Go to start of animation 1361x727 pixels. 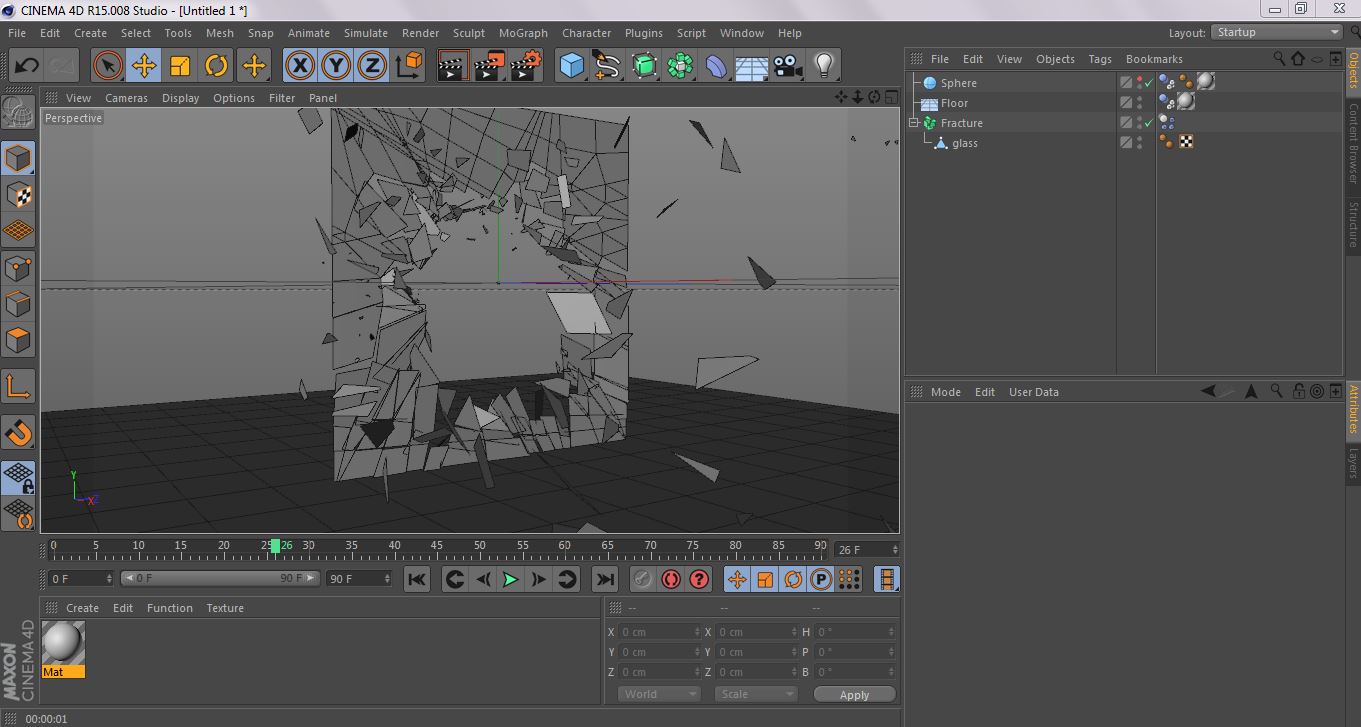pyautogui.click(x=417, y=579)
